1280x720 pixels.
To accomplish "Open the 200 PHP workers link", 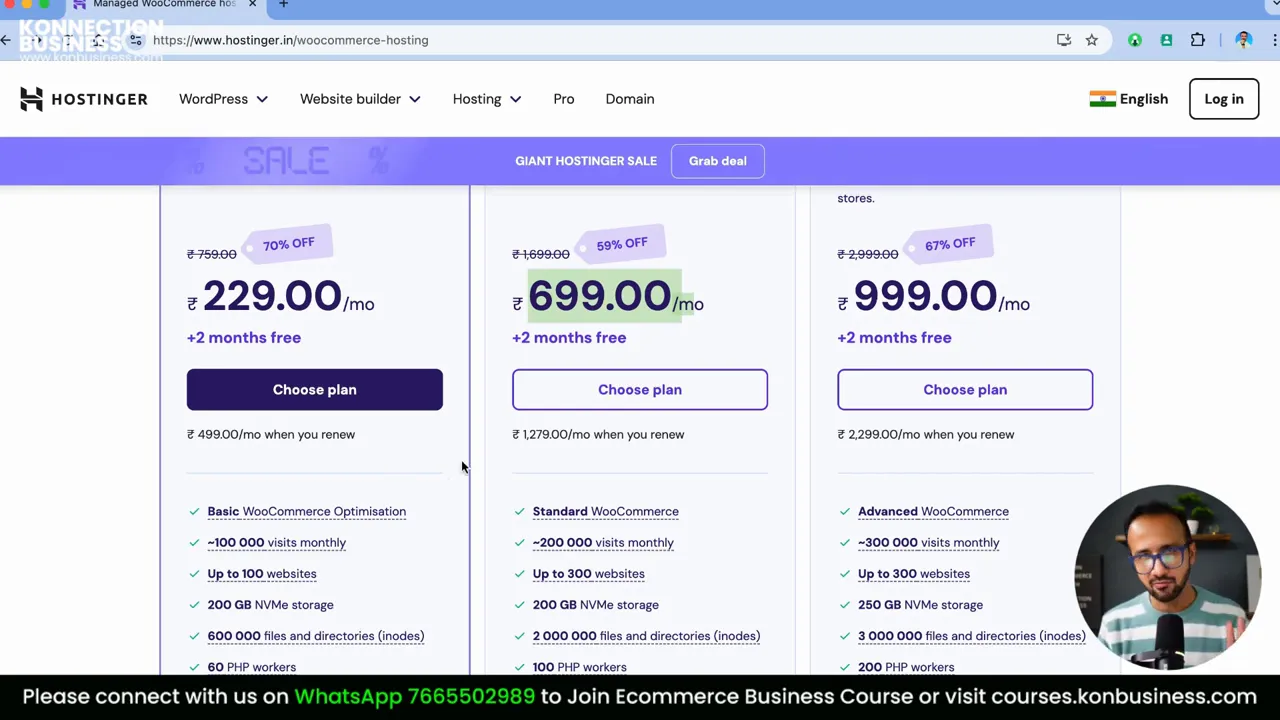I will [906, 667].
